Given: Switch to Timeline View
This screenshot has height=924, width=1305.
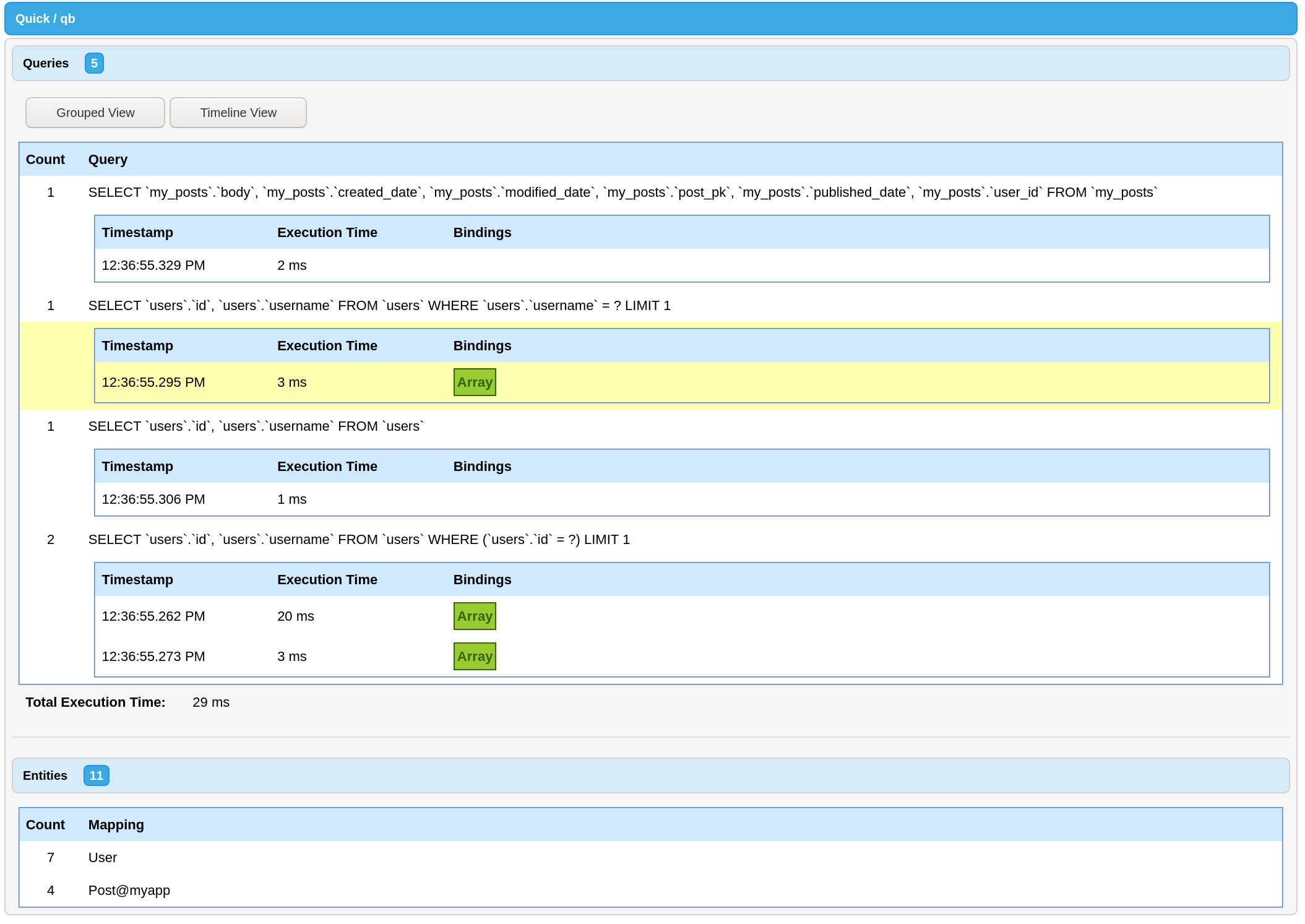Looking at the screenshot, I should point(238,113).
